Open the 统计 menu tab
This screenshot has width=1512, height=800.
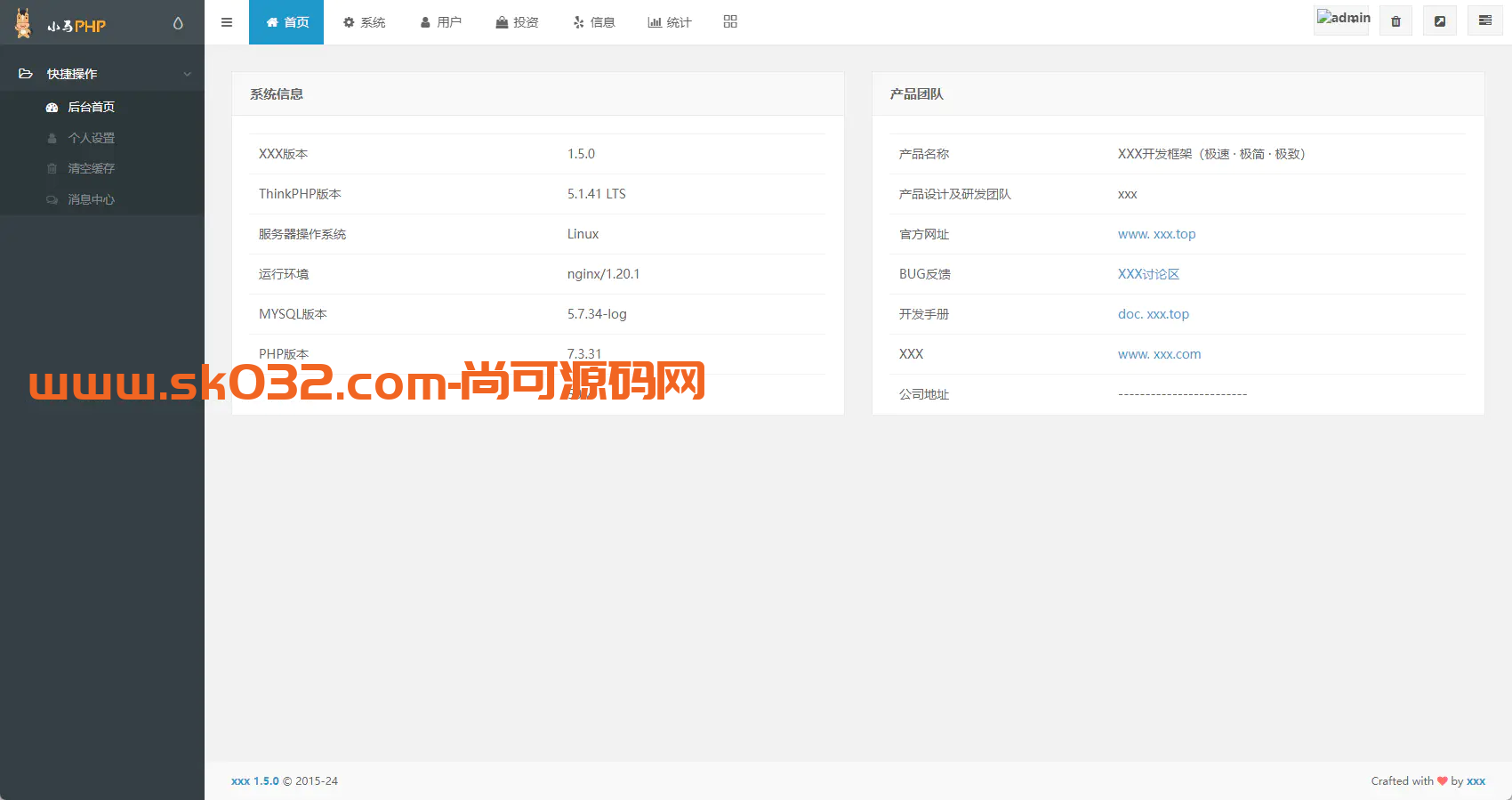click(x=670, y=22)
